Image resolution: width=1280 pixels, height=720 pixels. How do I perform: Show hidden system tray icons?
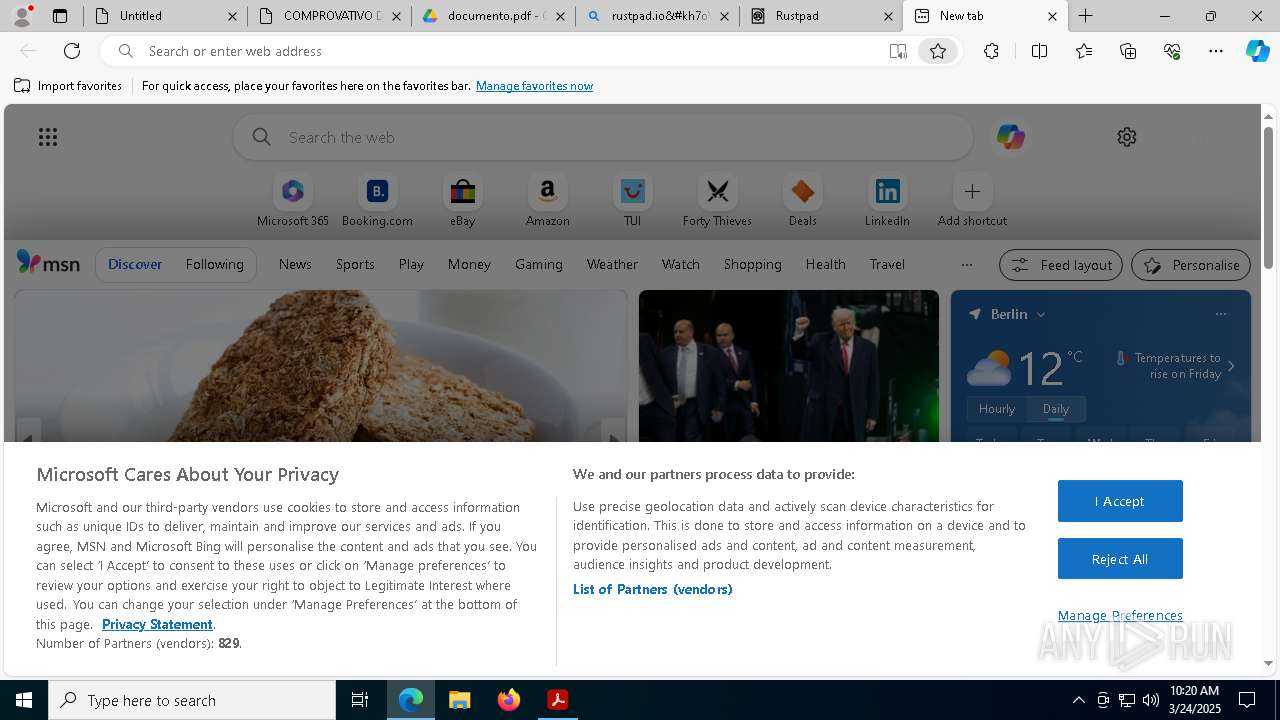point(1078,700)
